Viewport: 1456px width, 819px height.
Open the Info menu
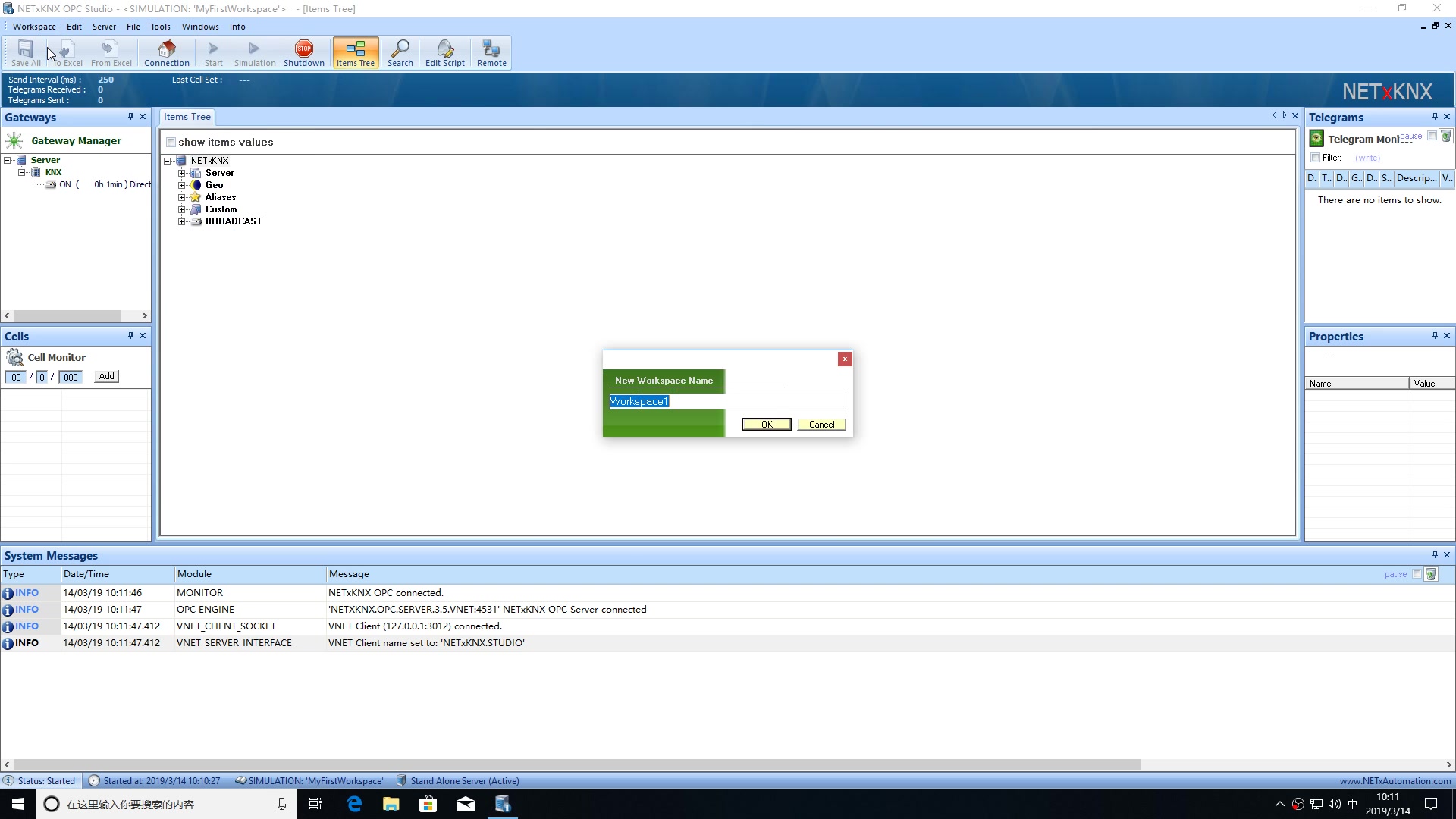[x=237, y=27]
